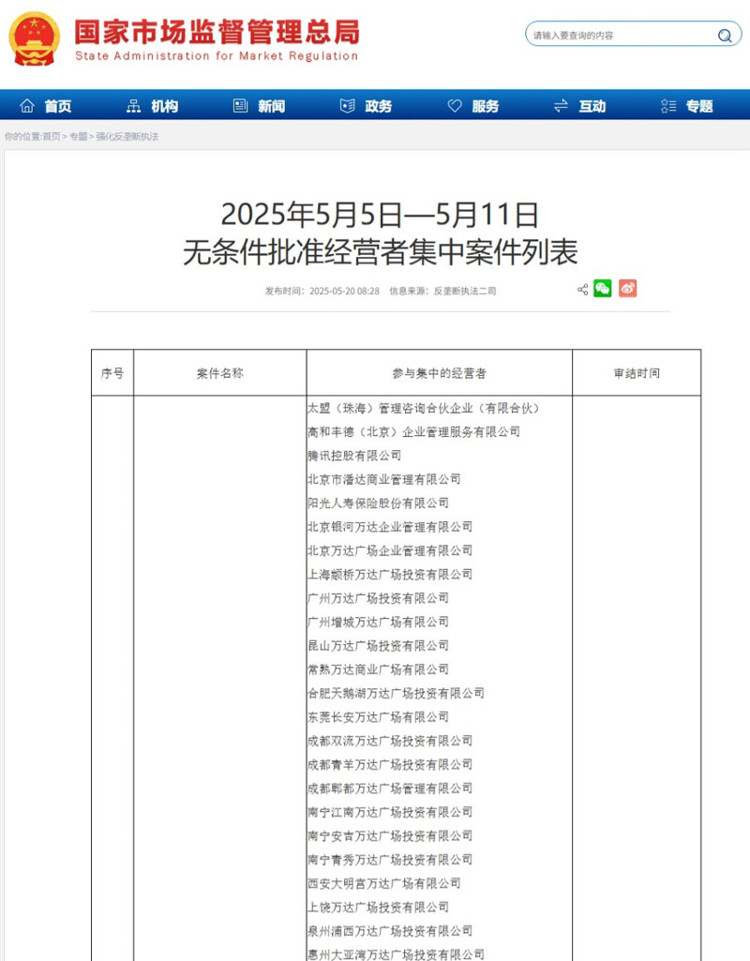Select row 成都青羊万达广场投资有限公司
This screenshot has width=750, height=961.
390,765
